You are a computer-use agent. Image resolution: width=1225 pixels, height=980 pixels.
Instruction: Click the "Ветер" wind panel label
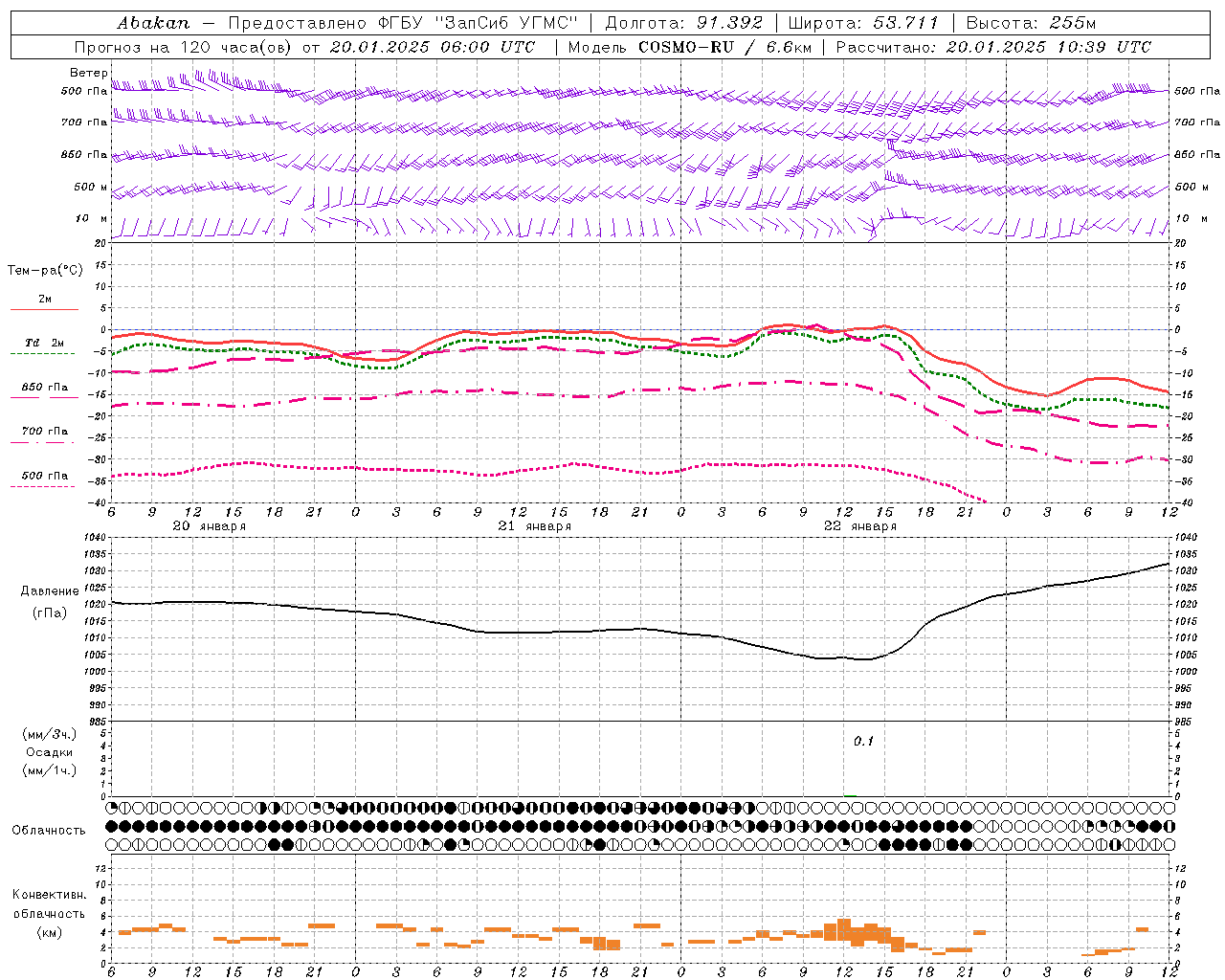[88, 73]
